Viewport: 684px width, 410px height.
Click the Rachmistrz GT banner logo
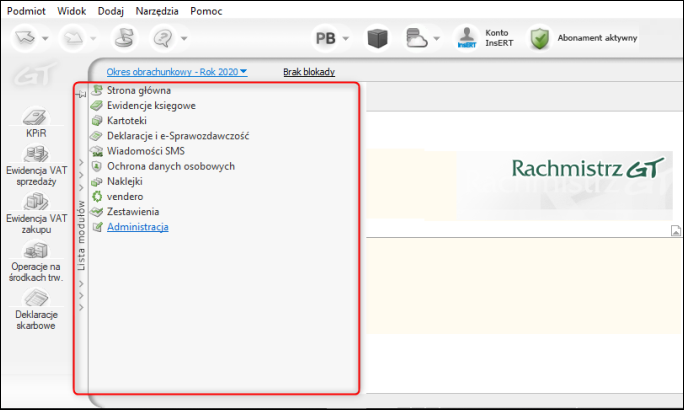588,168
